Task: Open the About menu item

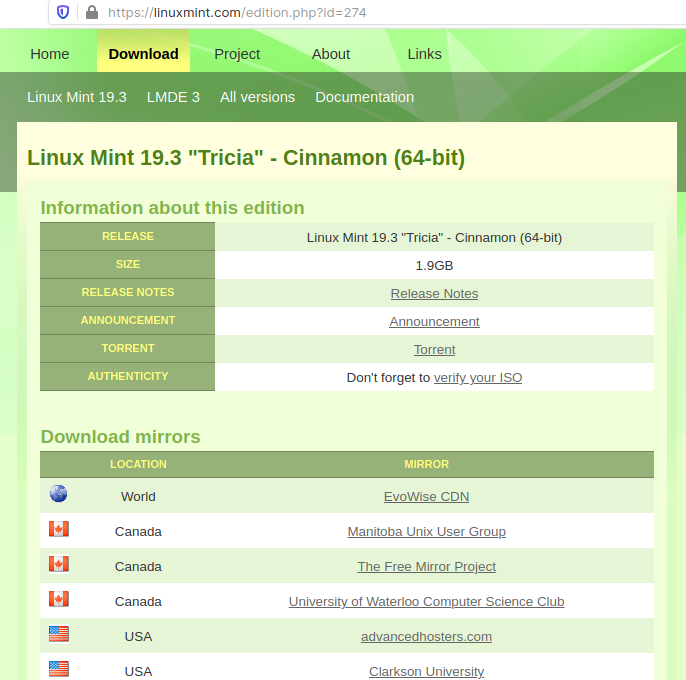Action: point(331,54)
